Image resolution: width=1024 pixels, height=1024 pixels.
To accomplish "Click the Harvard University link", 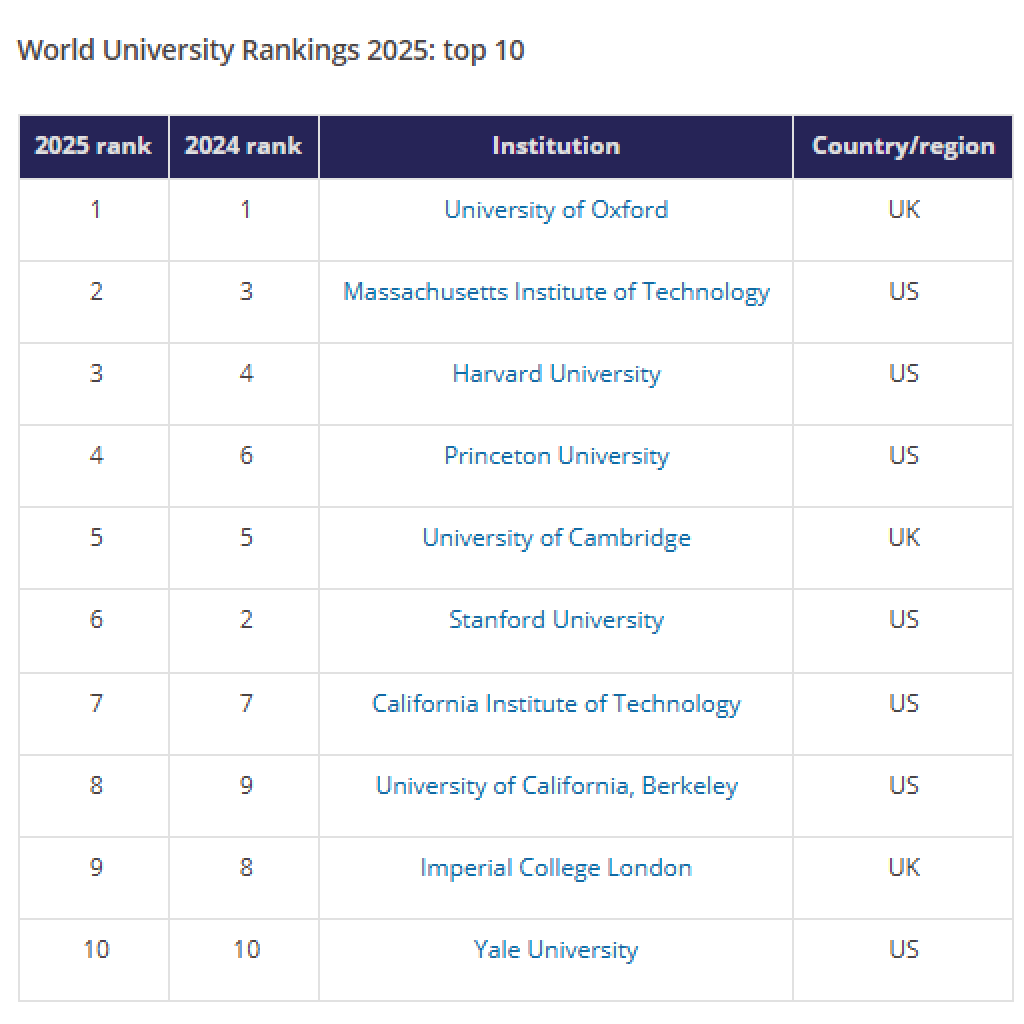I will tap(556, 374).
